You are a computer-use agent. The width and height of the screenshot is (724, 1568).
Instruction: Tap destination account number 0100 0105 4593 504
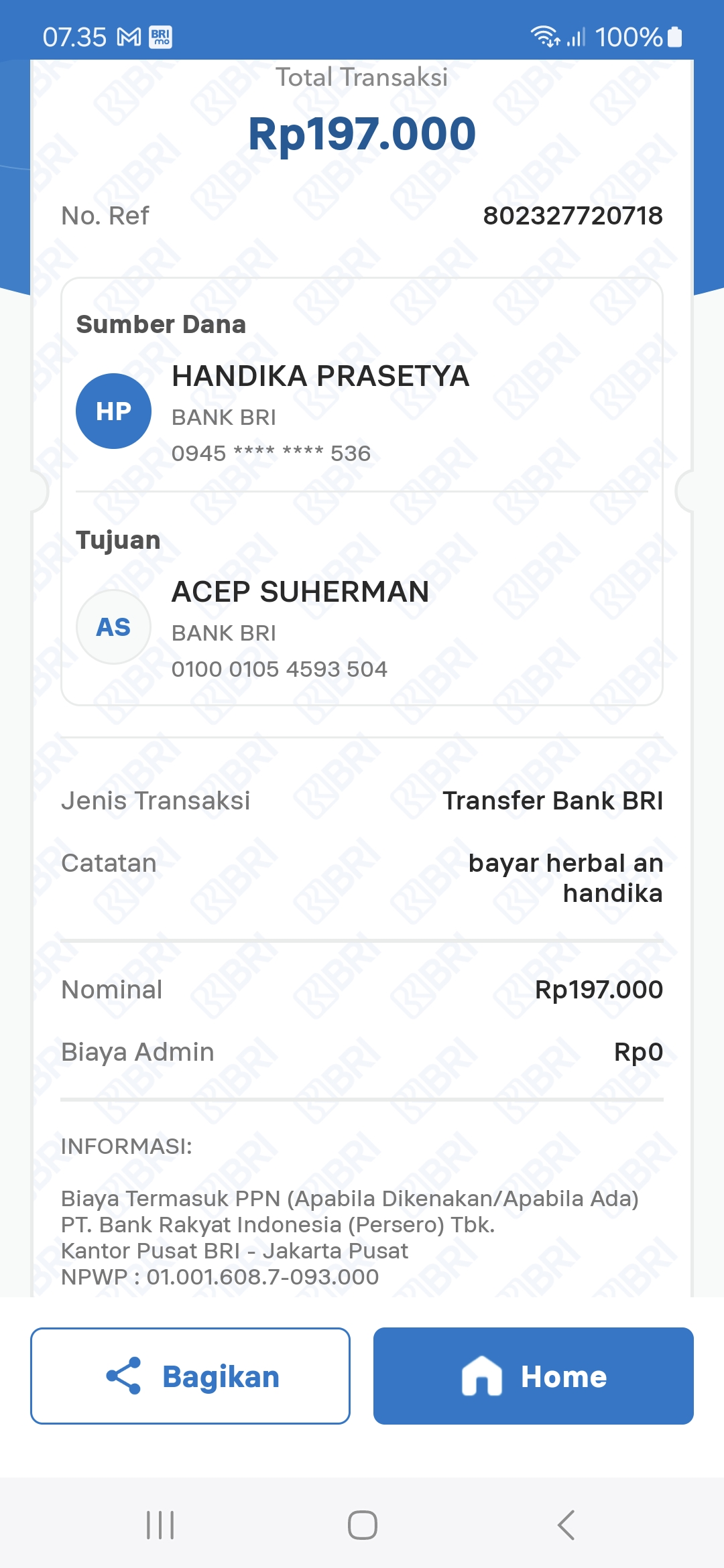[280, 669]
